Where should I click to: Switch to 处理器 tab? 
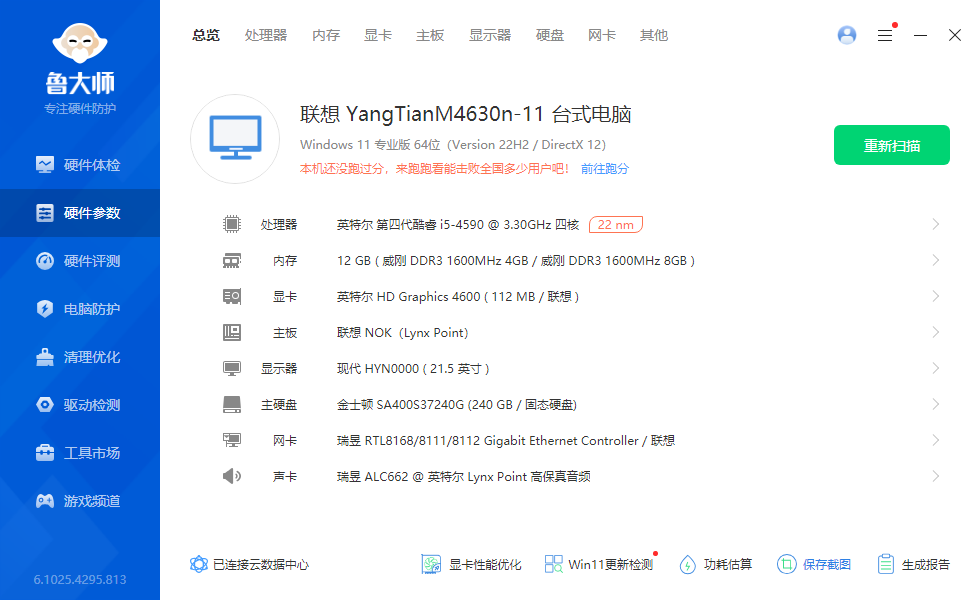click(266, 36)
